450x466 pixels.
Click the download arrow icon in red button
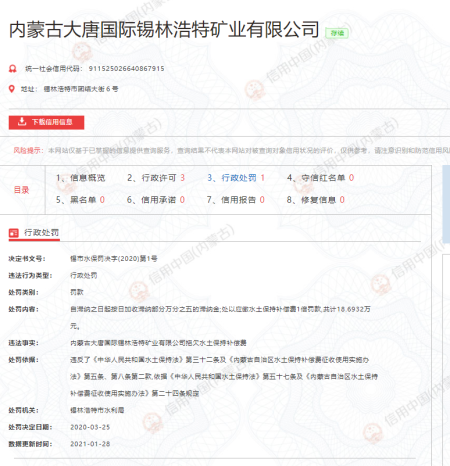22,121
